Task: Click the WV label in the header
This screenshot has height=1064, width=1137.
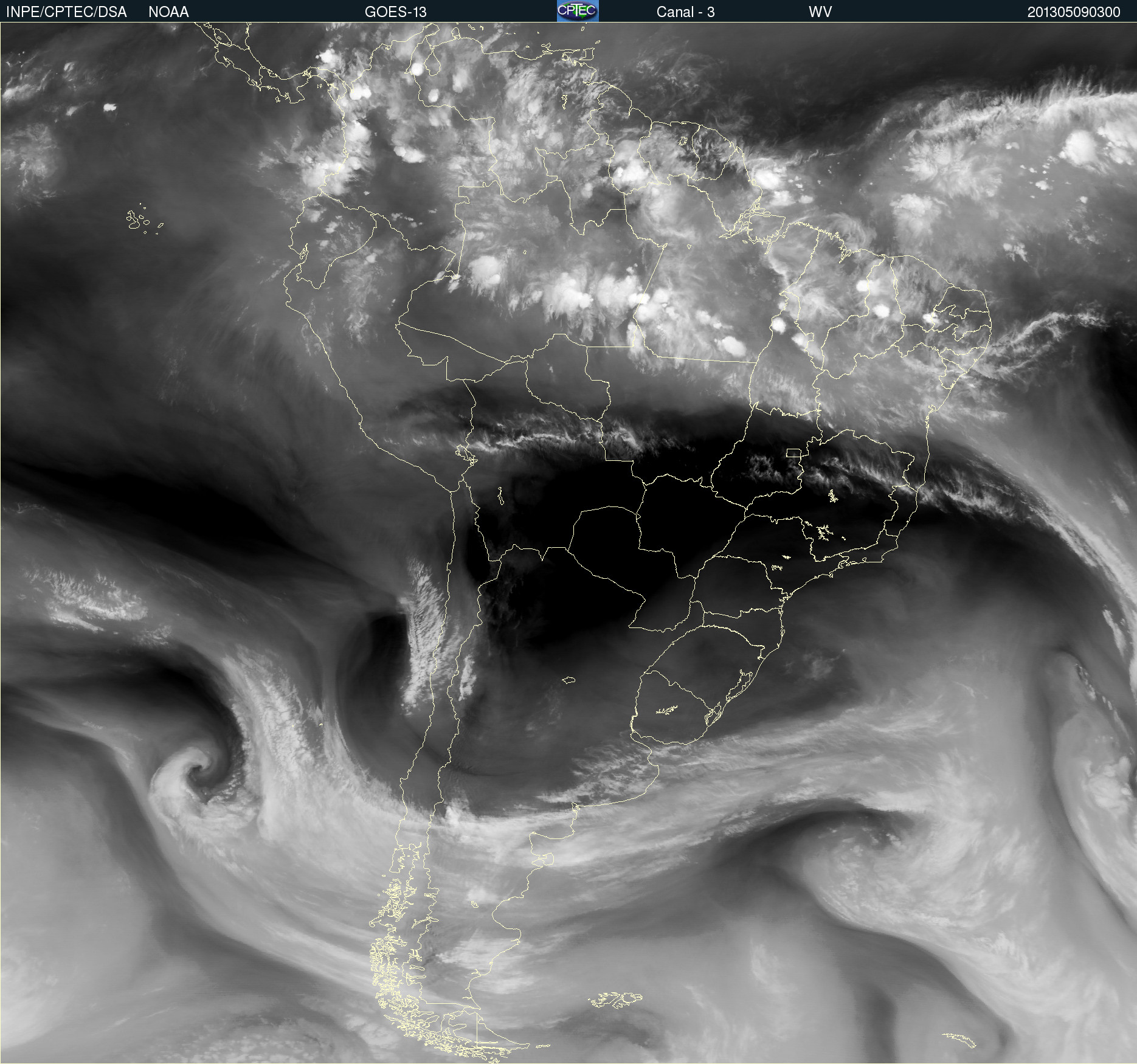Action: click(x=820, y=12)
